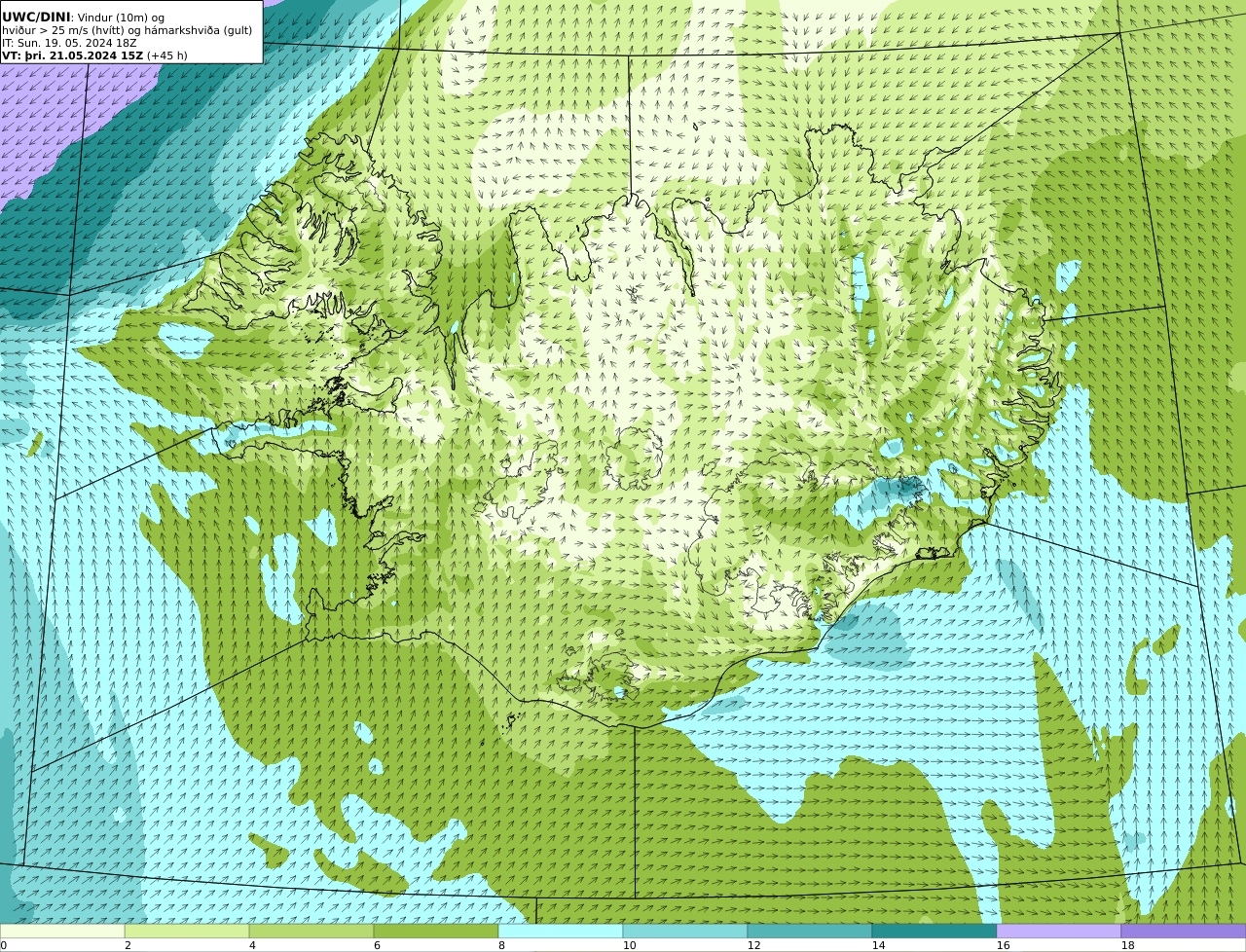
Task: Click the light yellow-green 2–4 m/s legend swatch
Action: click(187, 931)
